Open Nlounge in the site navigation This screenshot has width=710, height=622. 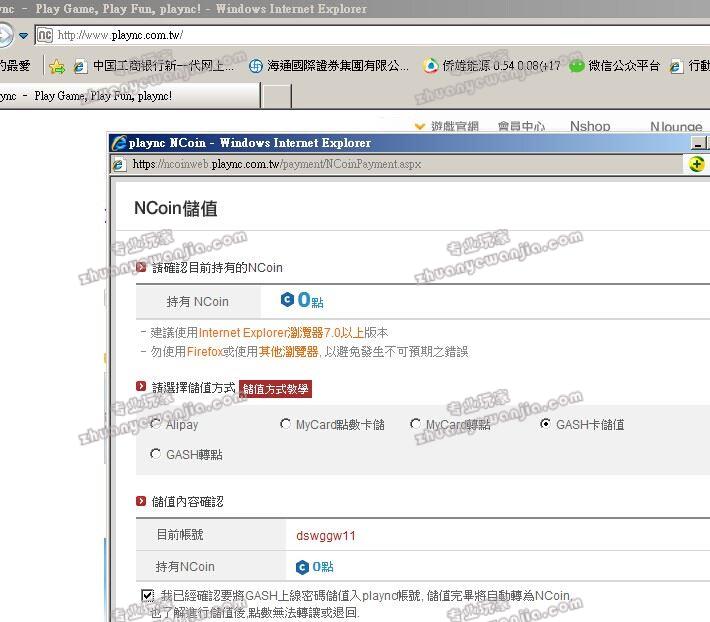(676, 126)
